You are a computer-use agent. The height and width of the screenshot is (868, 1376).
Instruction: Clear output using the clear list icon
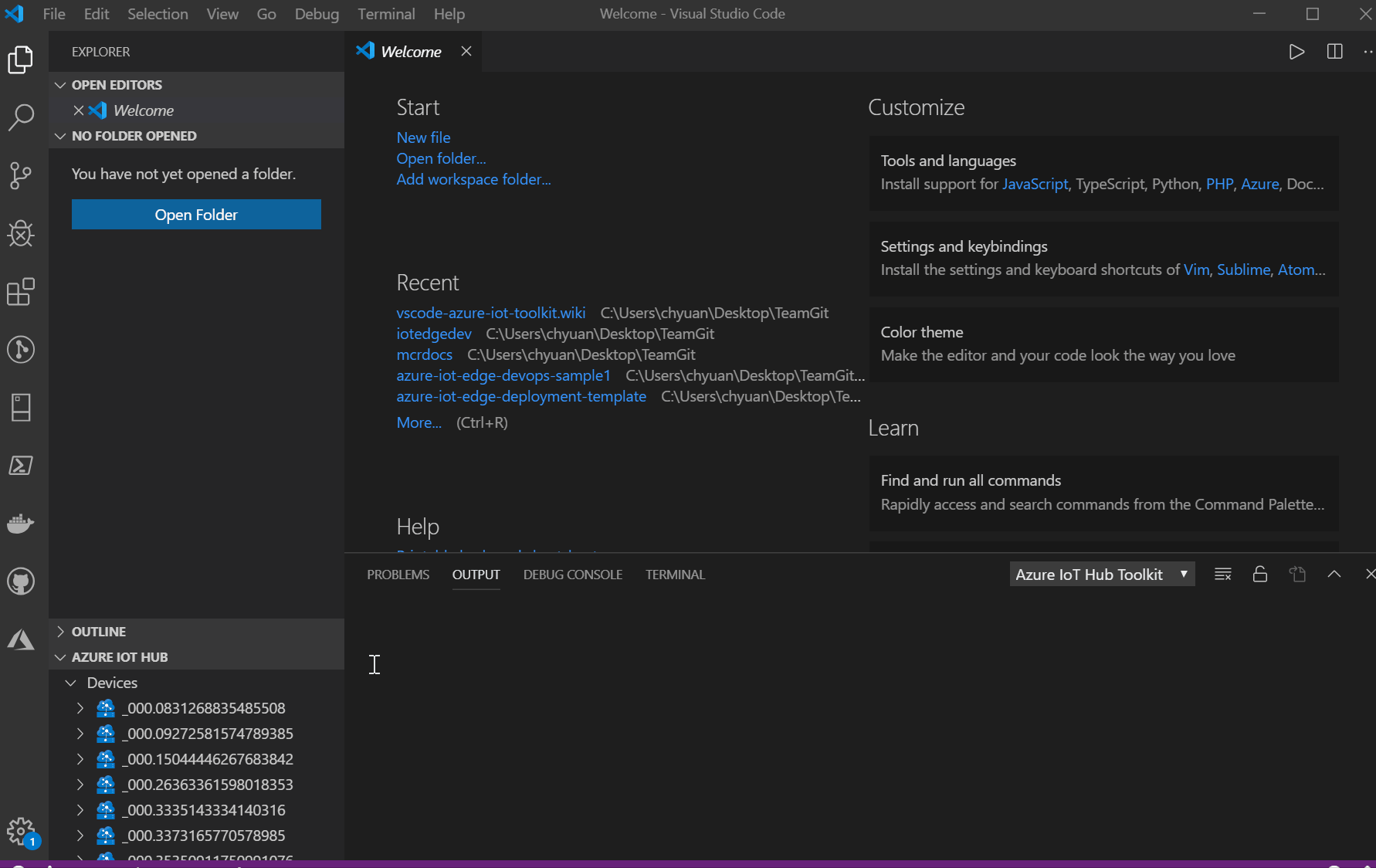(1222, 574)
